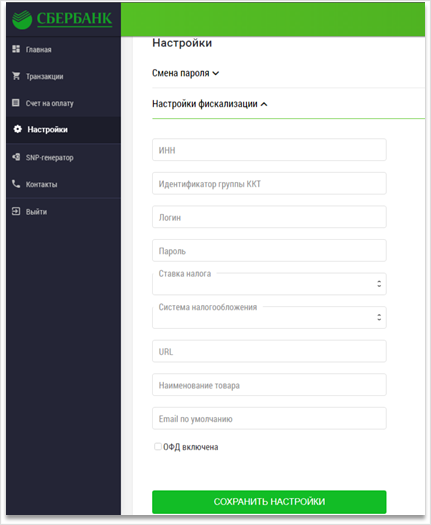Open Главная via its dashboard icon
The height and width of the screenshot is (525, 431).
coord(16,49)
